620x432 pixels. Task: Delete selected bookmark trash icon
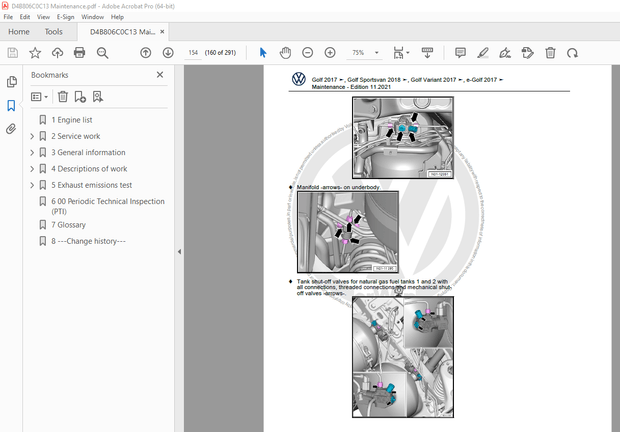(x=63, y=96)
